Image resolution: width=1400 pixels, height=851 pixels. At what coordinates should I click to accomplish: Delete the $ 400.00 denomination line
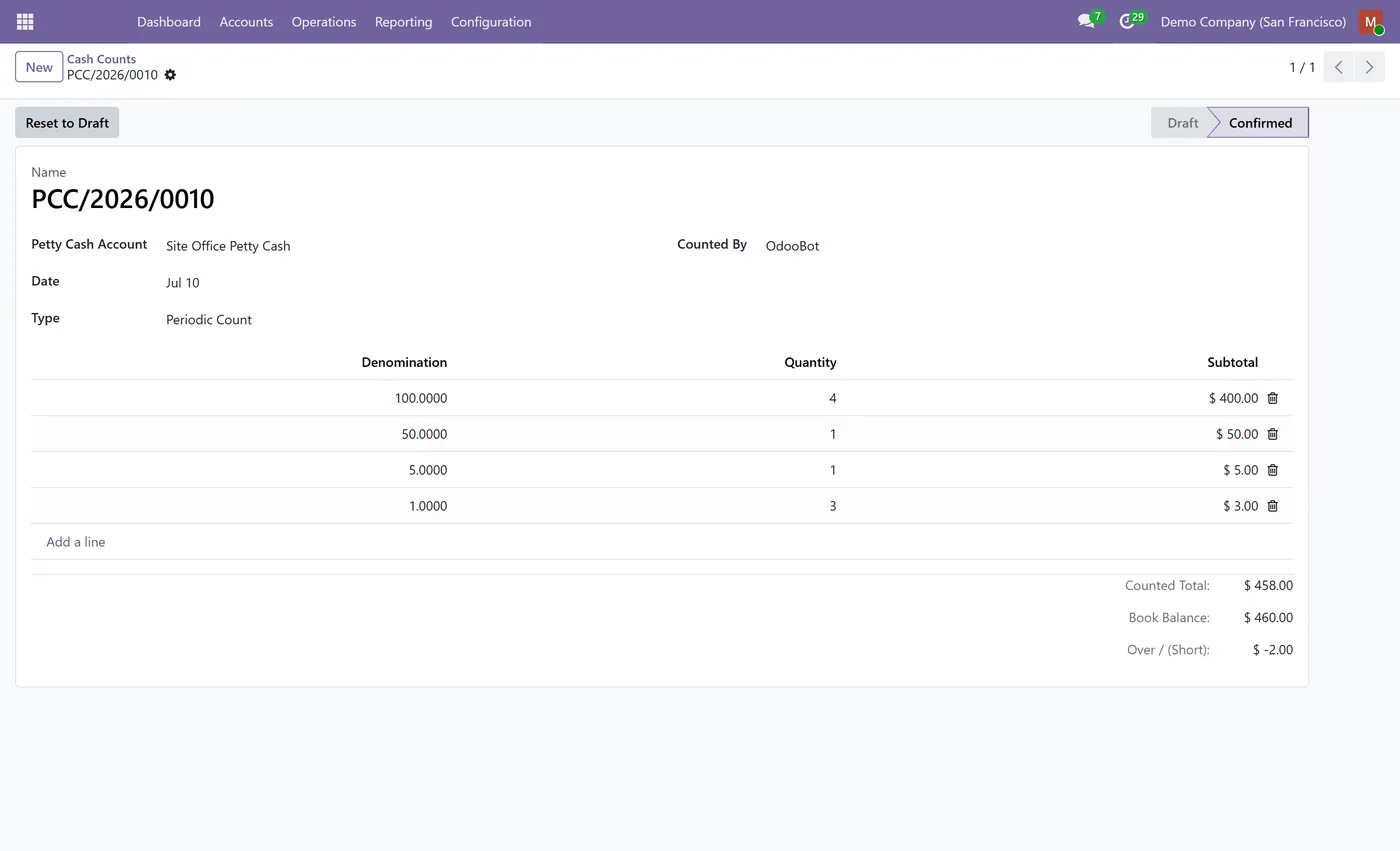(x=1272, y=398)
